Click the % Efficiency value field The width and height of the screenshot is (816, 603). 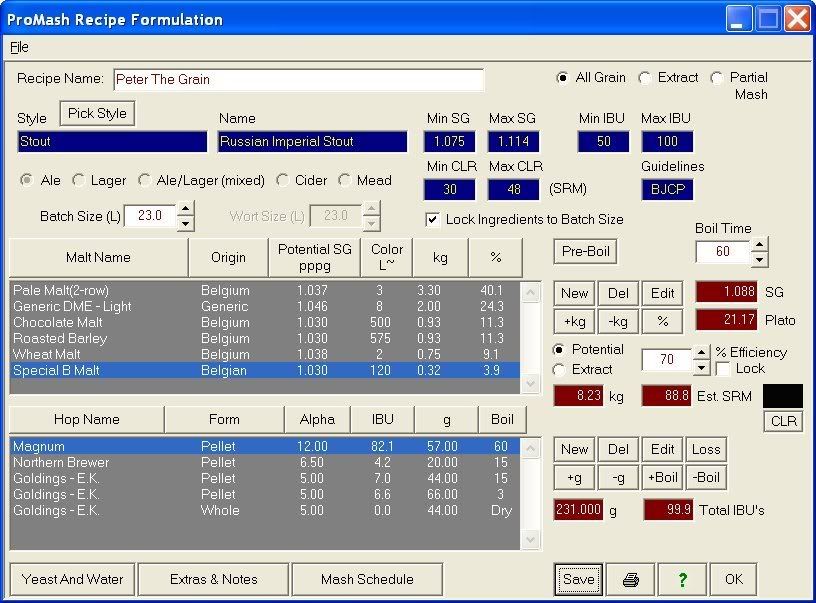tap(667, 360)
